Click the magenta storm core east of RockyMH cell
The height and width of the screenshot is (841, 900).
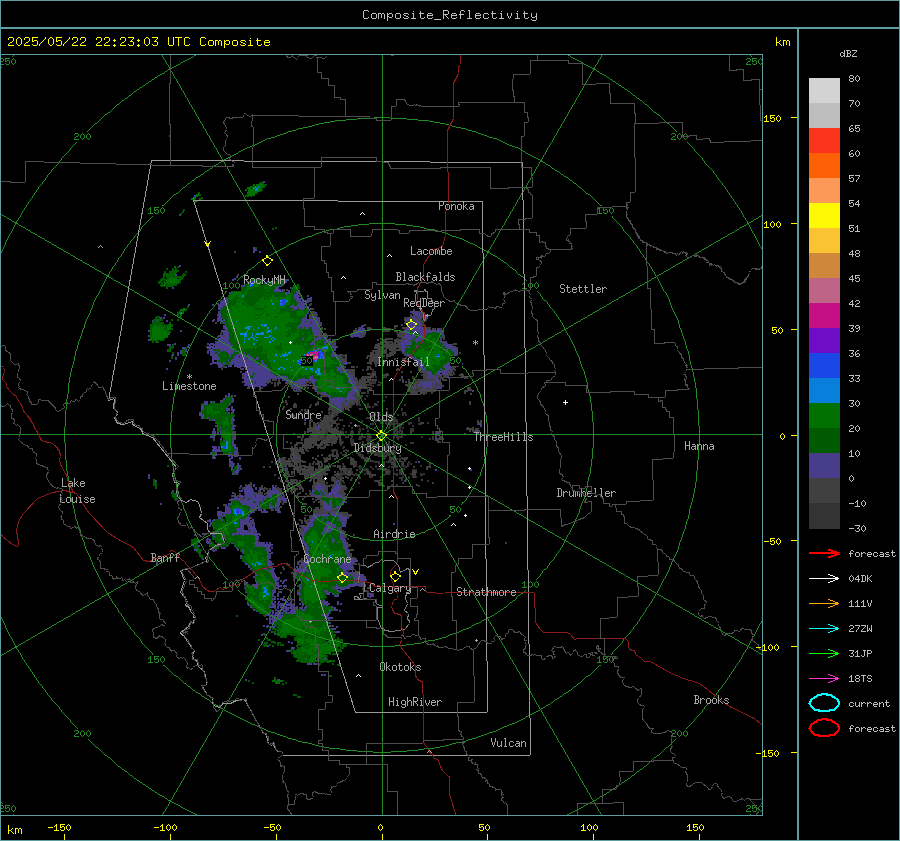click(x=313, y=355)
